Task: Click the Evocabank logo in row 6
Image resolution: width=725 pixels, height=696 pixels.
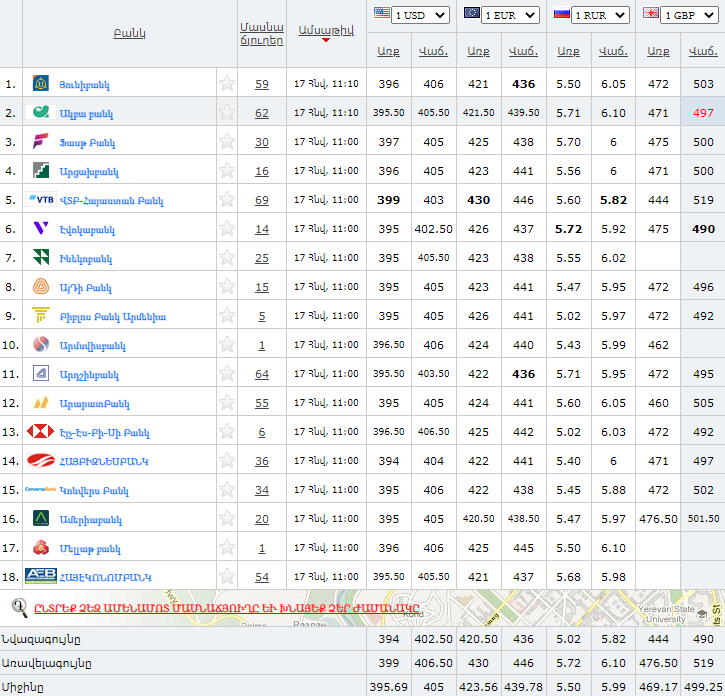Action: click(41, 228)
